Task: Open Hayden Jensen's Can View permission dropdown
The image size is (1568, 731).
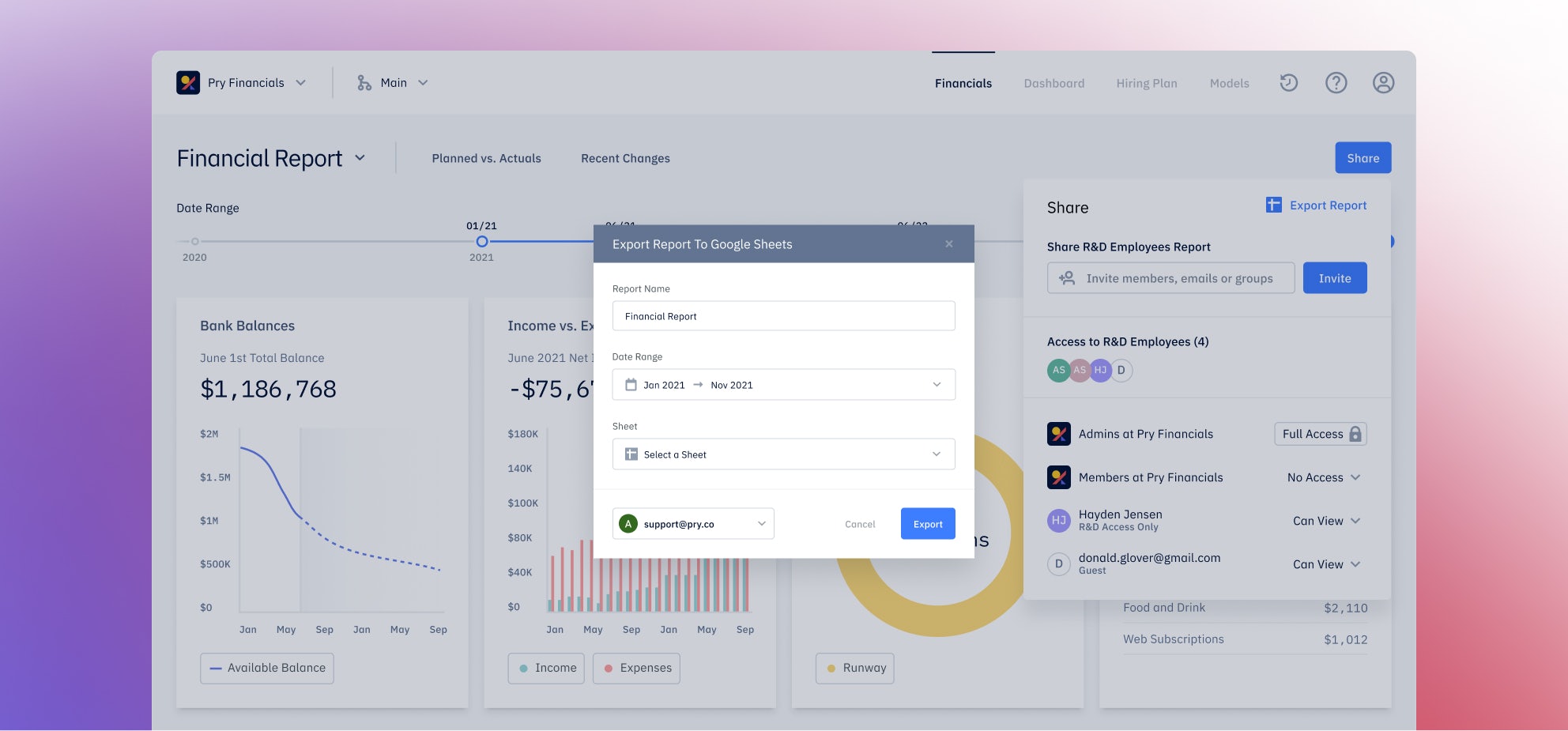Action: click(x=1326, y=521)
